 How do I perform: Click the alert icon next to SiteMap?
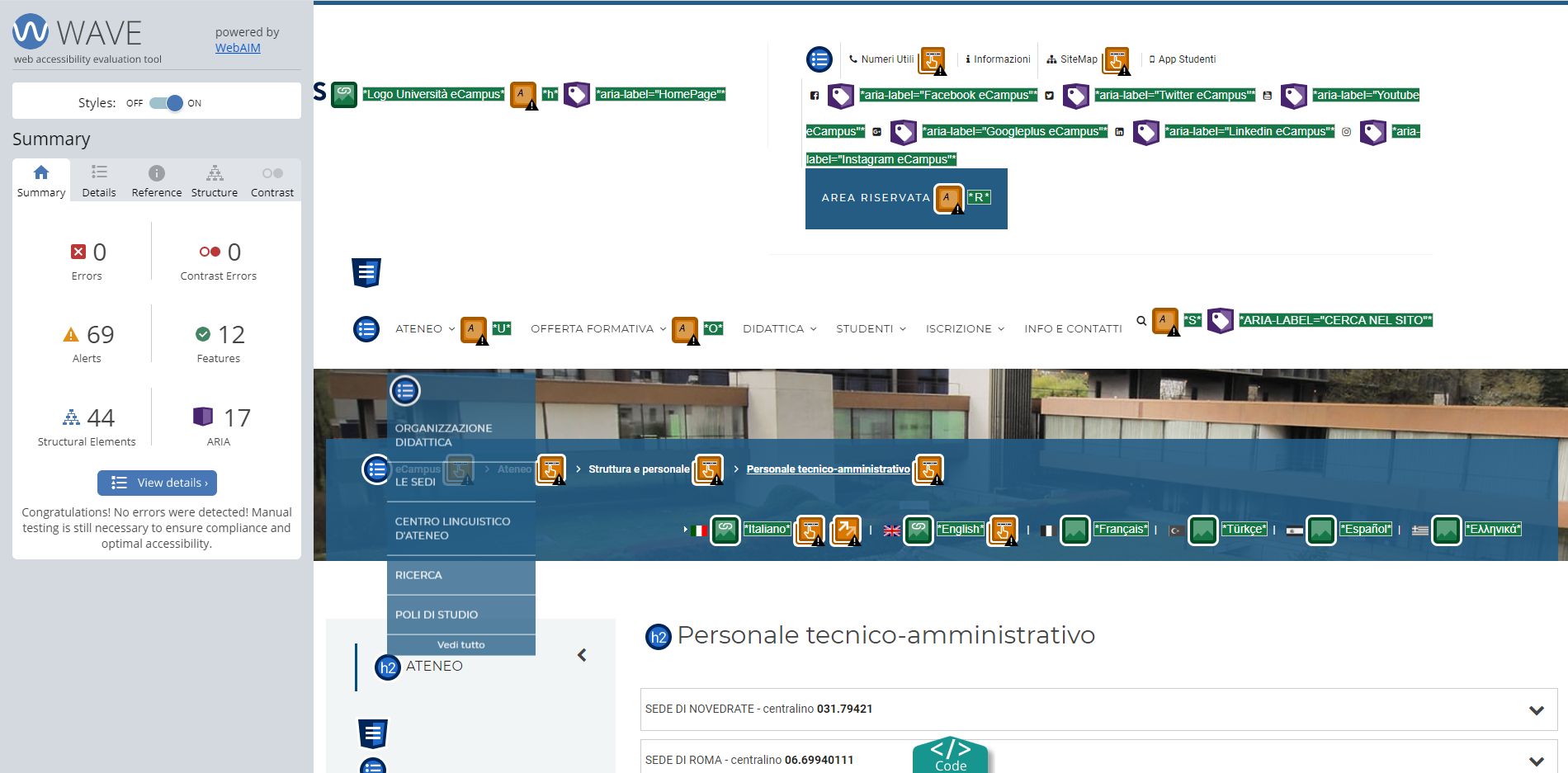click(1117, 60)
